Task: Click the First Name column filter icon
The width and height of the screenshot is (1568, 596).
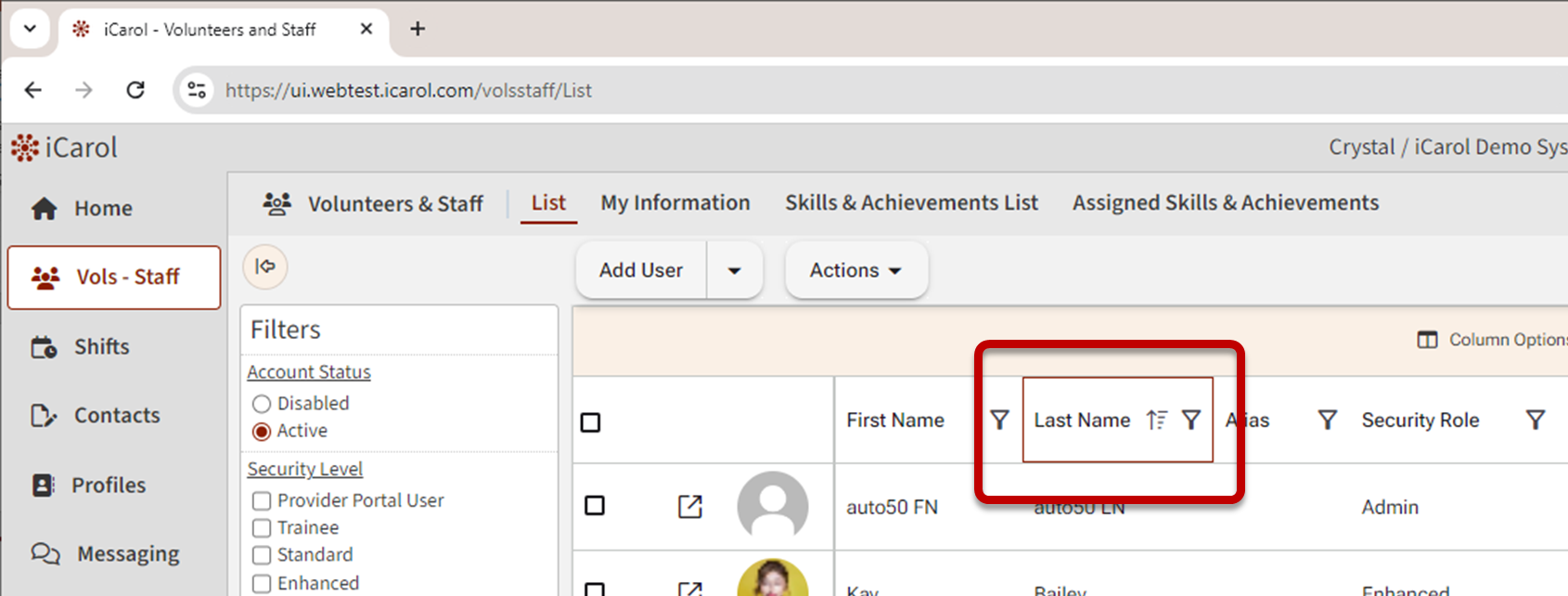Action: pyautogui.click(x=999, y=420)
